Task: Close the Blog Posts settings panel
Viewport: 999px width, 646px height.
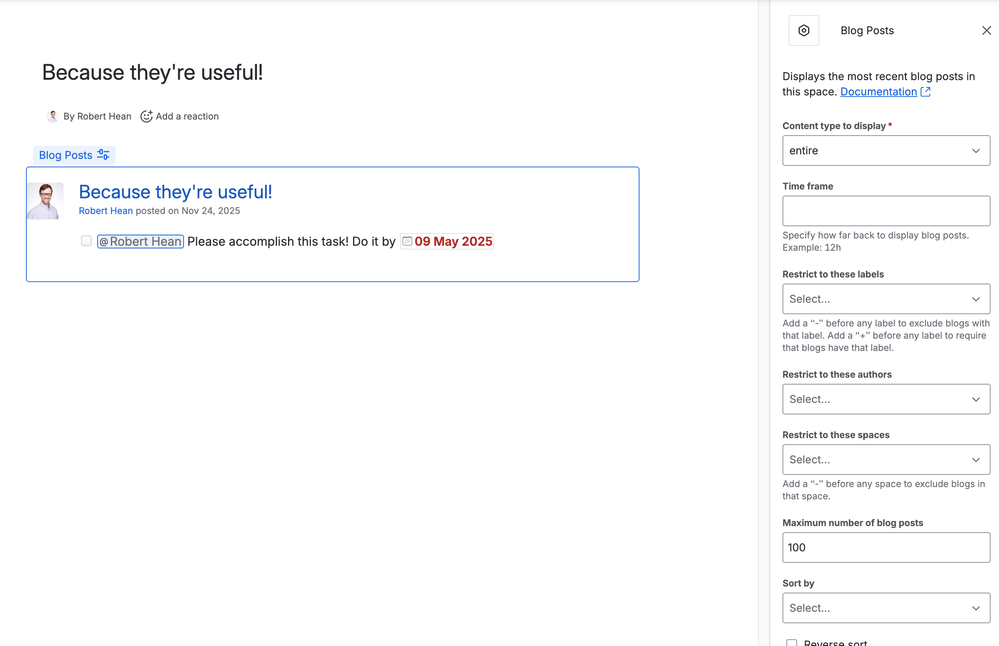Action: (x=987, y=30)
